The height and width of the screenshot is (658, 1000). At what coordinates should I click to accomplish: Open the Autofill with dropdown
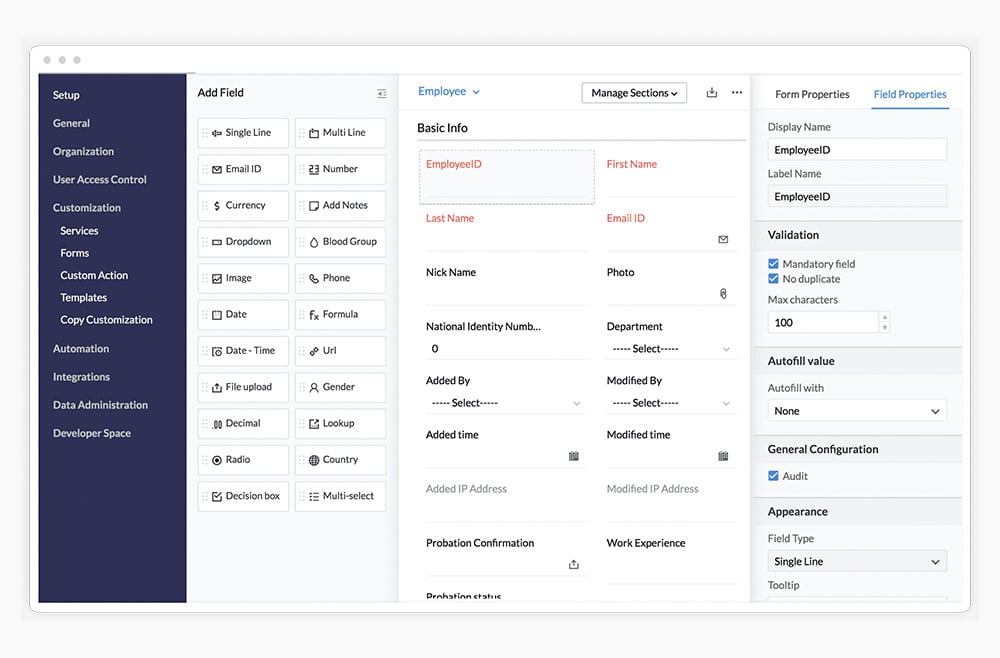(857, 411)
